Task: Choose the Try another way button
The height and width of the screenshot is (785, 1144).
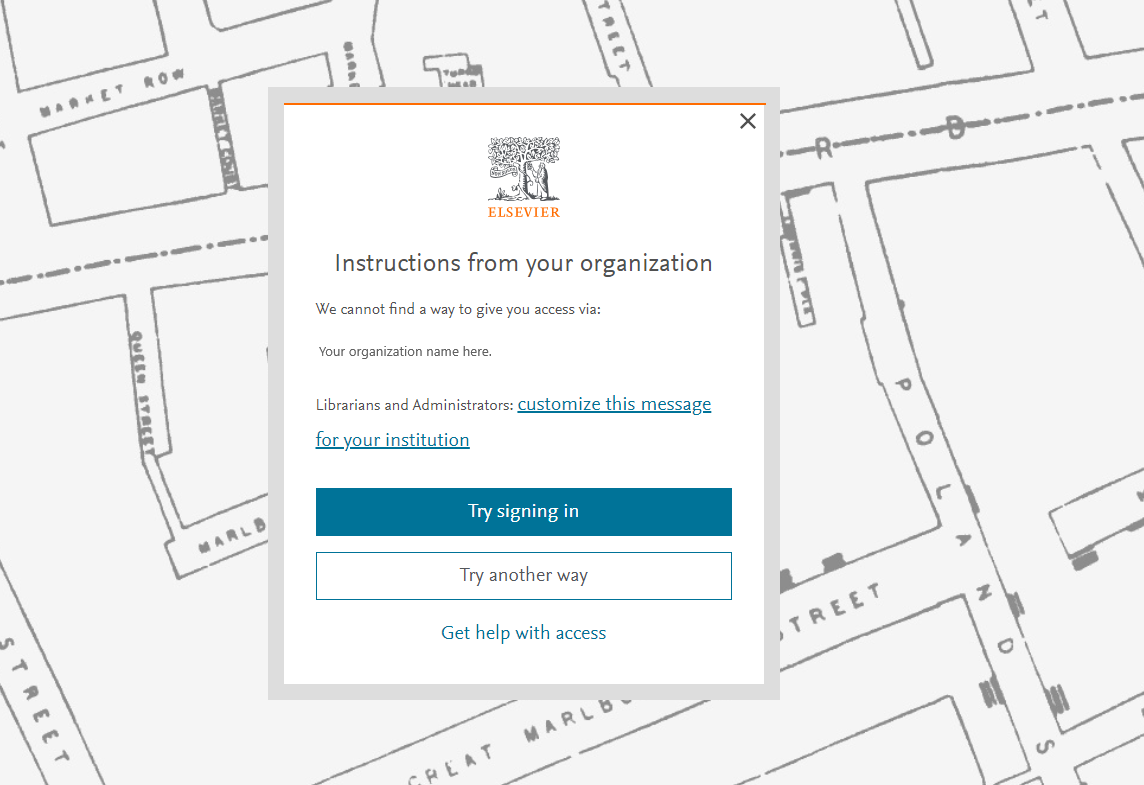Action: click(523, 576)
